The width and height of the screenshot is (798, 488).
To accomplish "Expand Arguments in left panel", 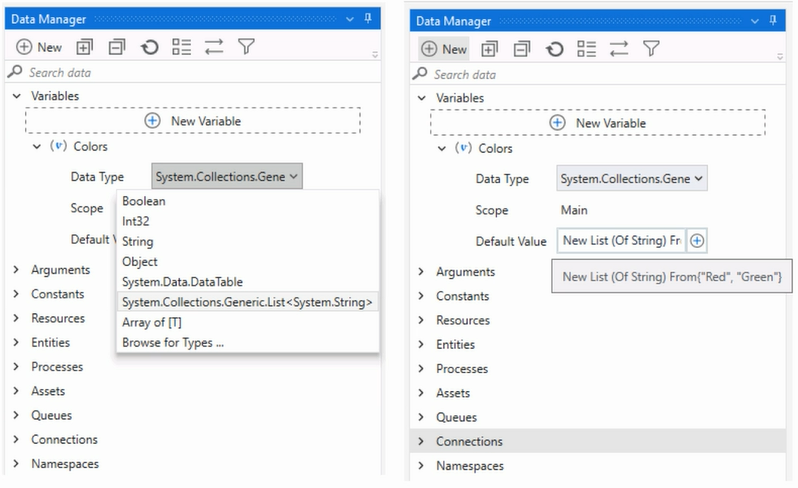I will 16,270.
